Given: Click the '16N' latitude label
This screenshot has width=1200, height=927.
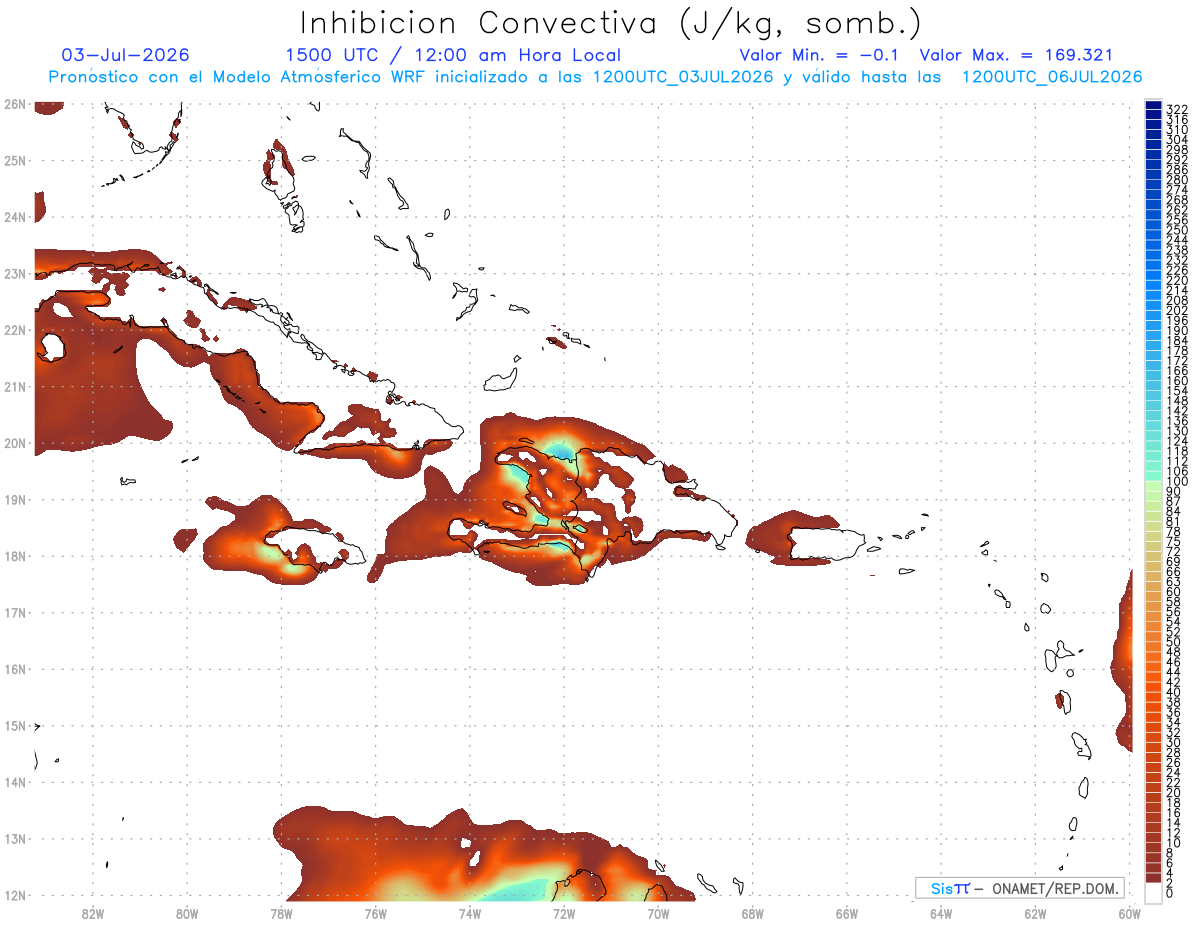Looking at the screenshot, I should (x=14, y=669).
